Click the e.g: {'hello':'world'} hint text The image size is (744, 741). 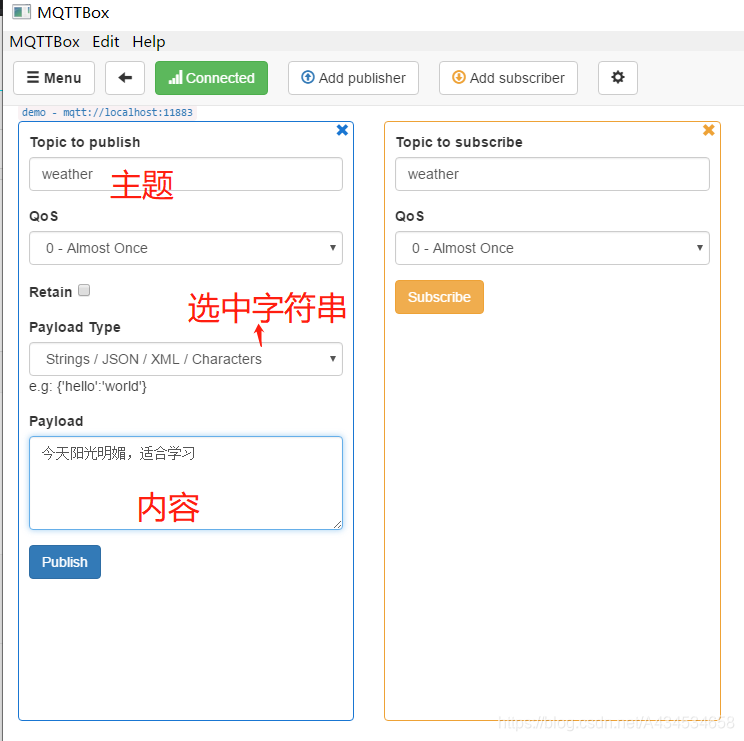coord(88,386)
